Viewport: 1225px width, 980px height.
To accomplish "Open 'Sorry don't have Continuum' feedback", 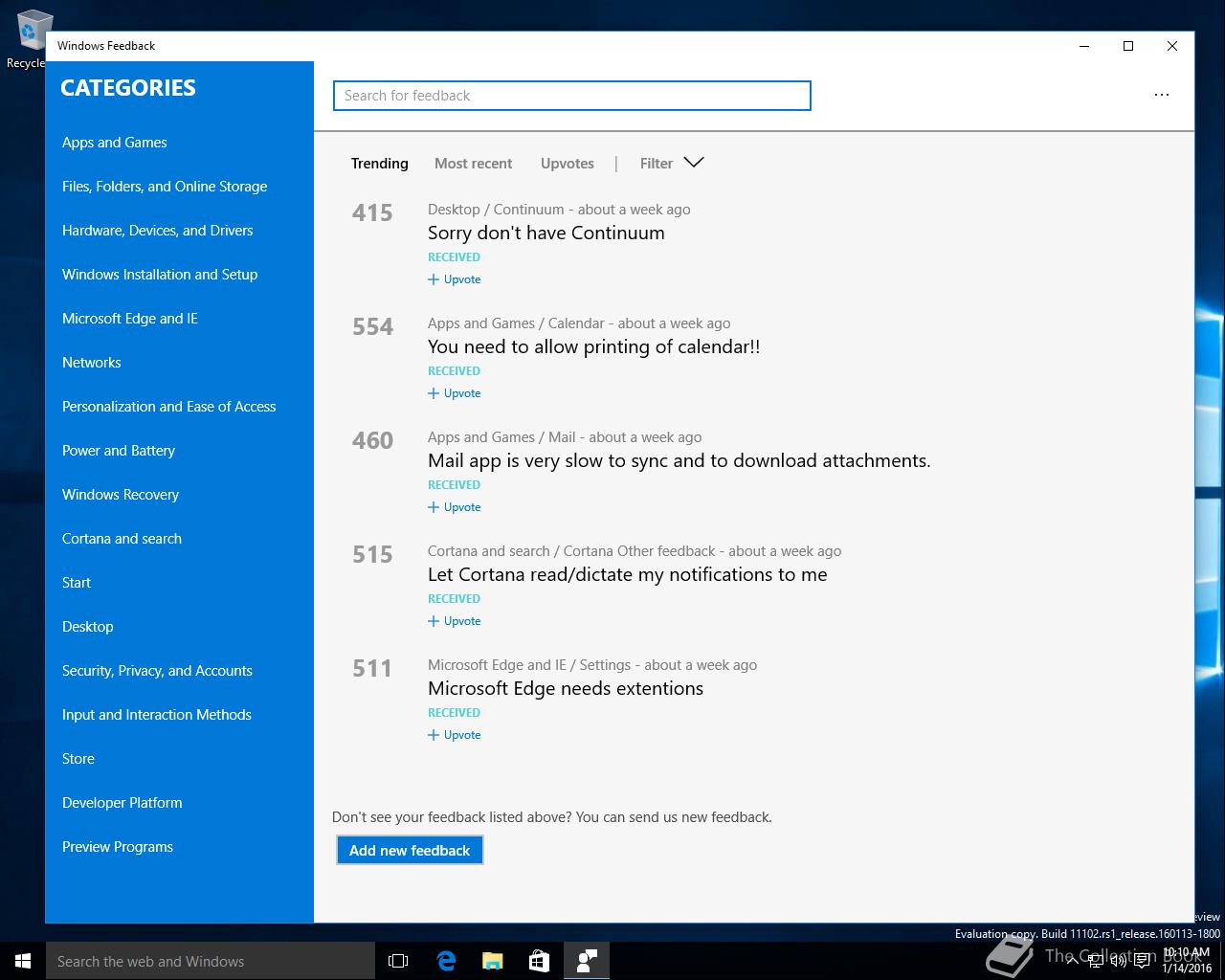I will 546,233.
